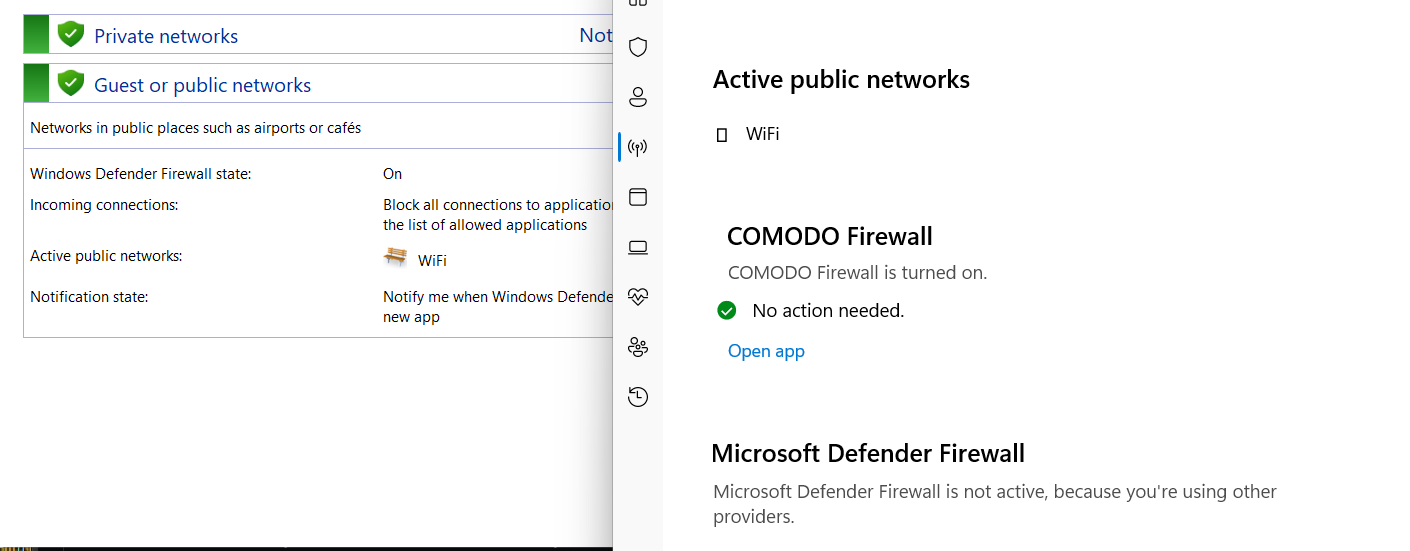Select Firewall & network protection icon
This screenshot has height=551, width=1410.
(638, 148)
